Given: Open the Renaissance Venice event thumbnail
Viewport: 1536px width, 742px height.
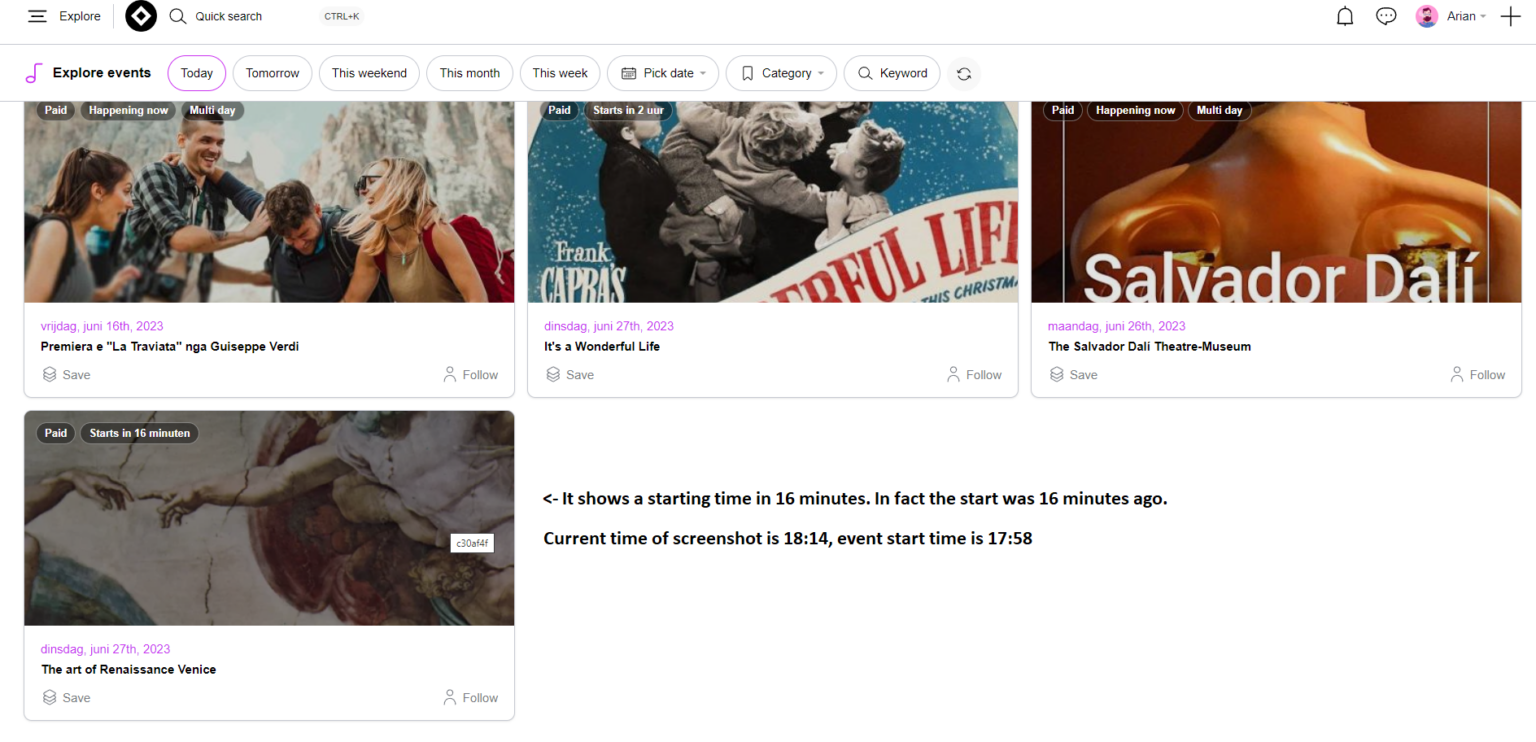Looking at the screenshot, I should point(269,518).
